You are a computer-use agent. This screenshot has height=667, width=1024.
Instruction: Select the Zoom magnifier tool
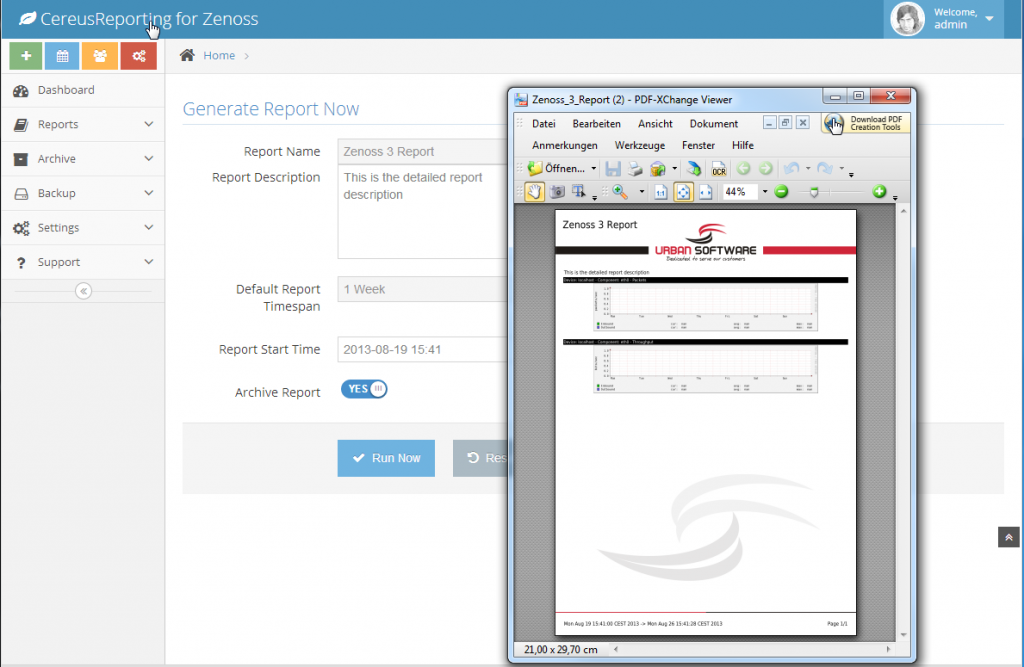point(620,192)
